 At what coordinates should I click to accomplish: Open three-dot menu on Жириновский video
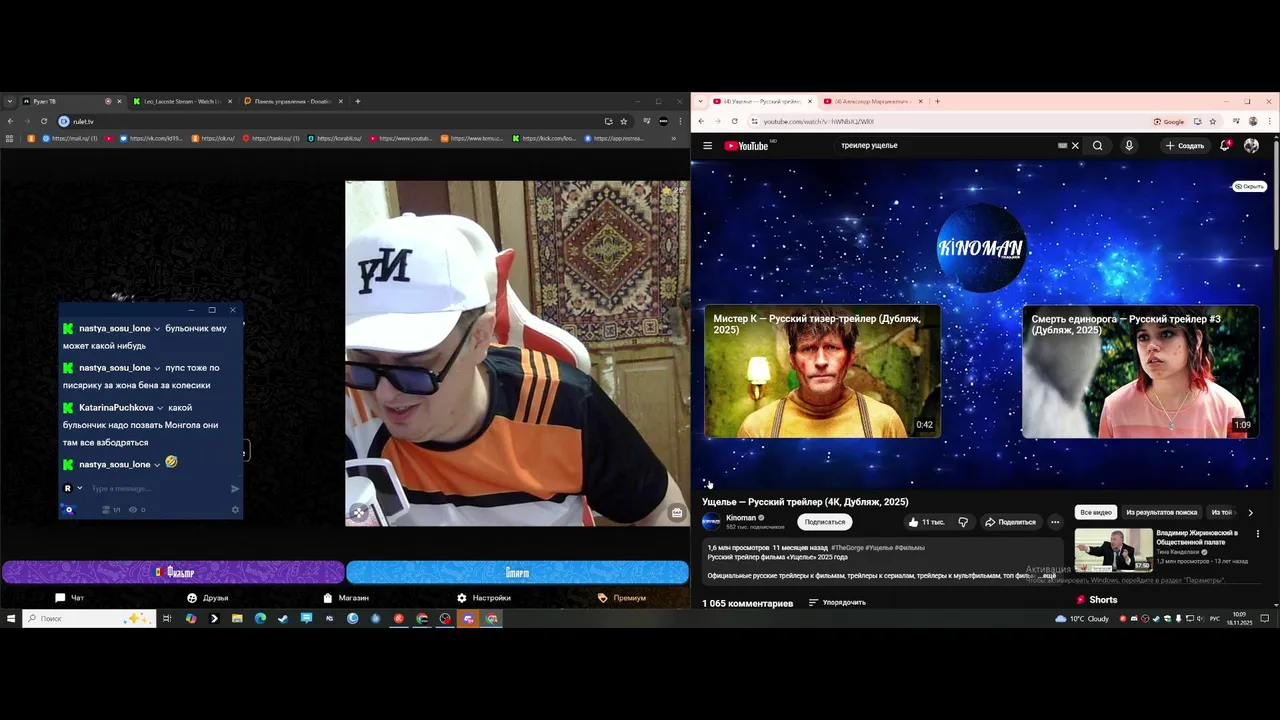click(x=1258, y=534)
